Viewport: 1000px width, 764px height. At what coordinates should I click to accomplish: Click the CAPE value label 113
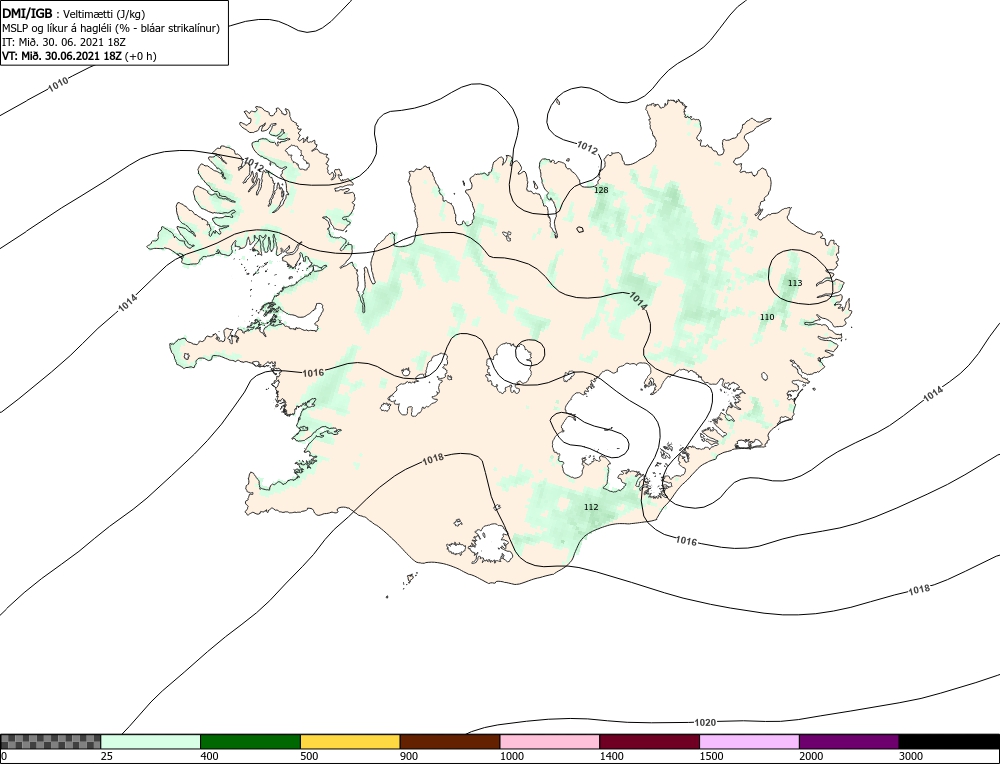tap(795, 283)
